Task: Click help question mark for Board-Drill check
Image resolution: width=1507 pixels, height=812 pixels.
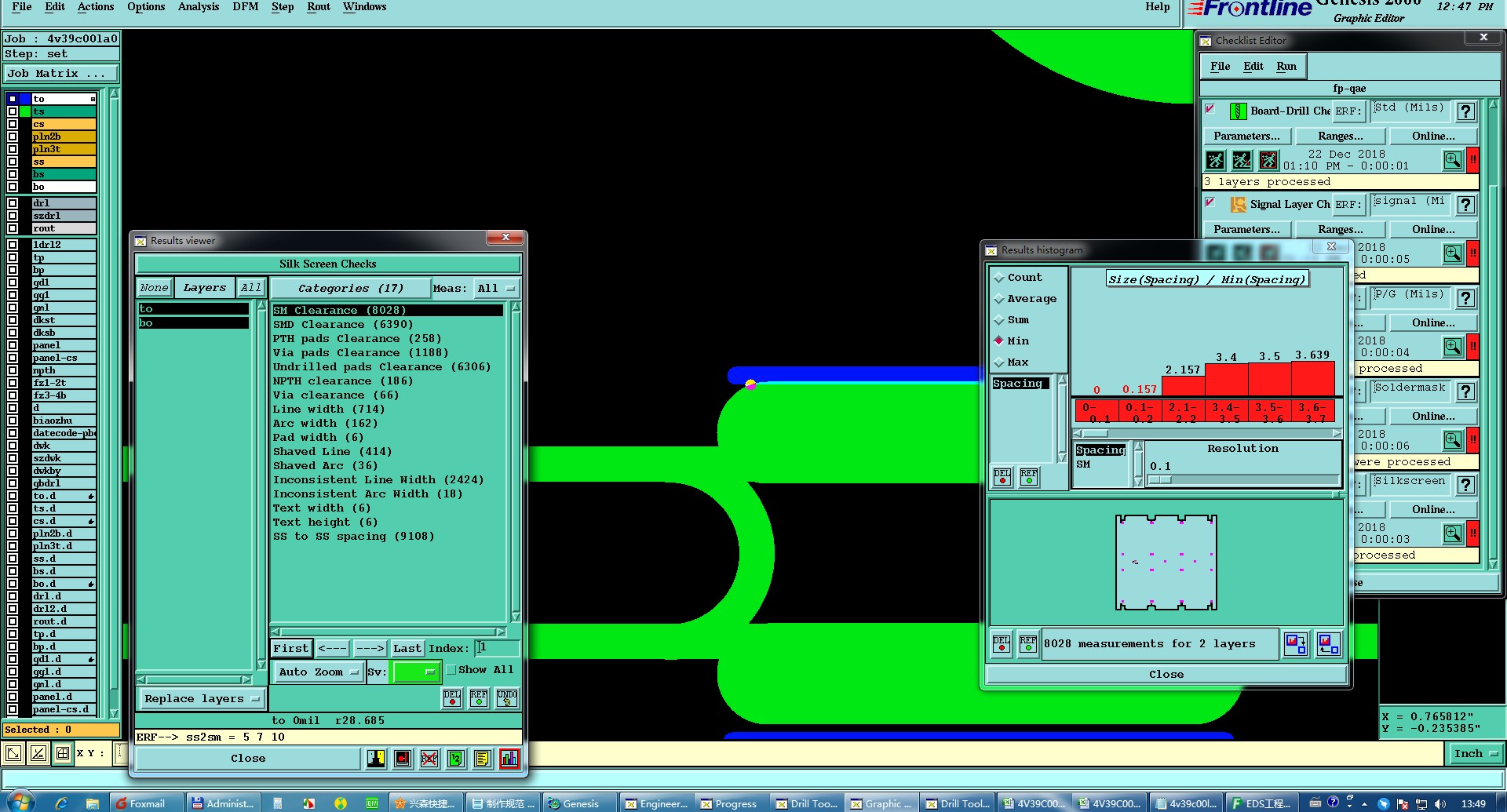Action: [1465, 111]
